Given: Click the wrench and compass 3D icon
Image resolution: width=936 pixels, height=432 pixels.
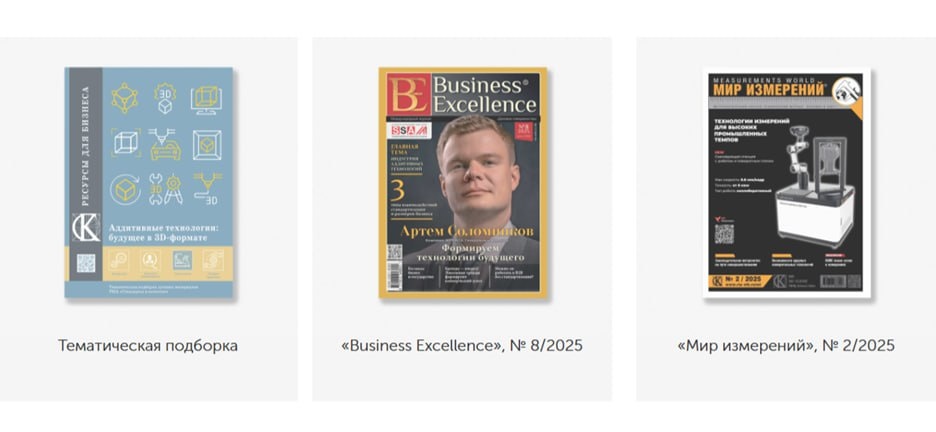Looking at the screenshot, I should point(165,189).
